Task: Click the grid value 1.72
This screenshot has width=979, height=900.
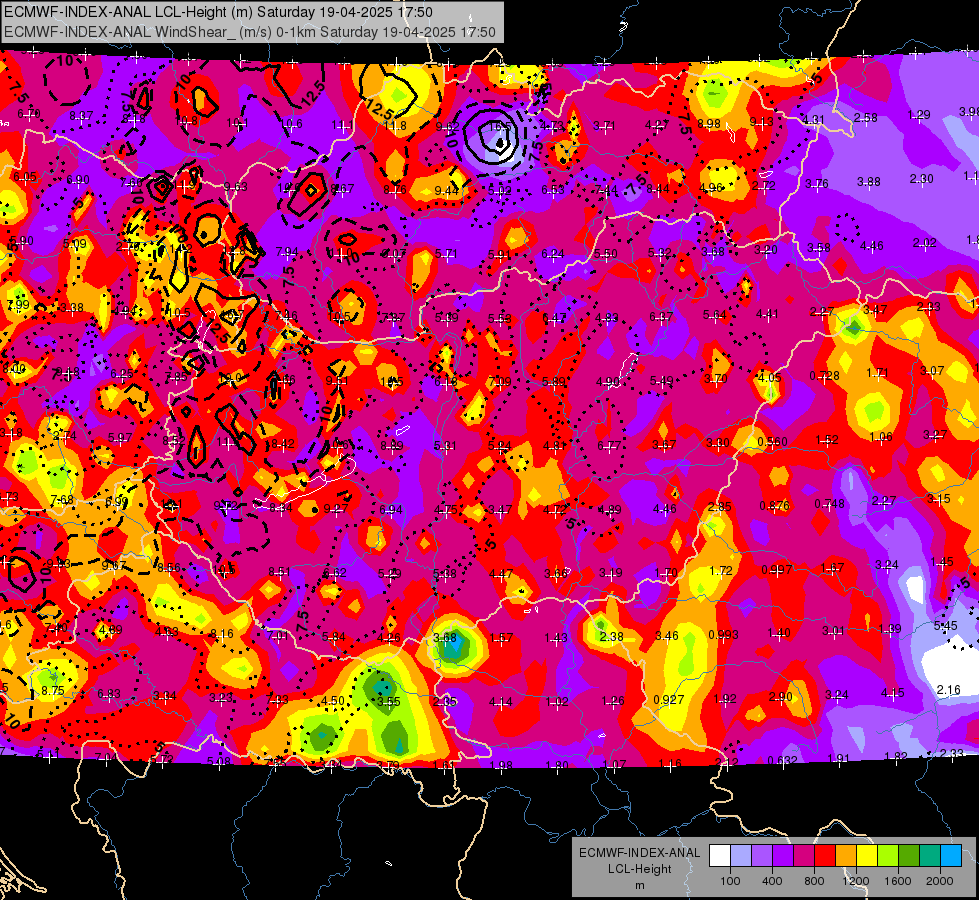Action: (x=721, y=570)
